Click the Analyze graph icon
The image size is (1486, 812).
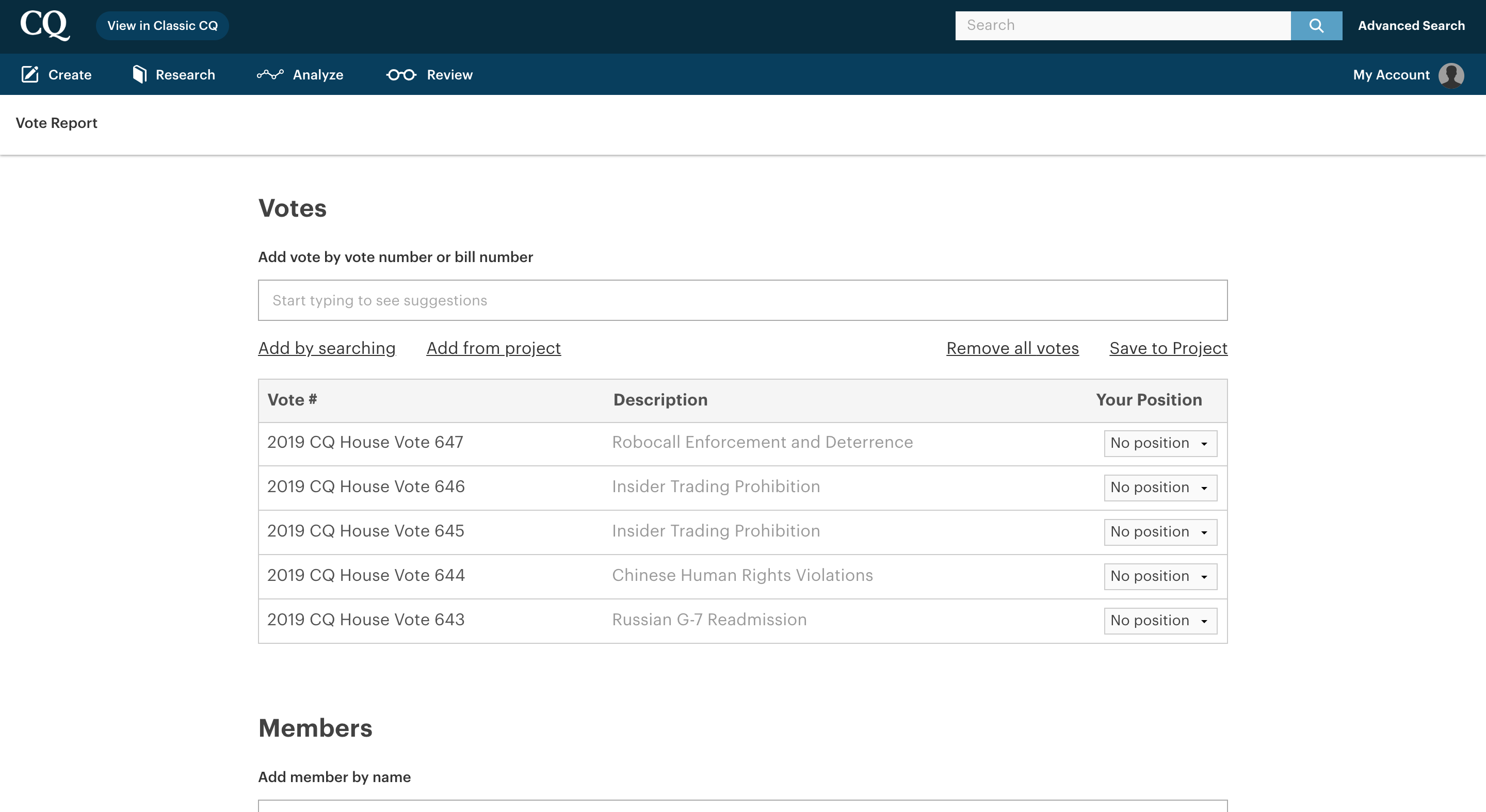(x=270, y=74)
